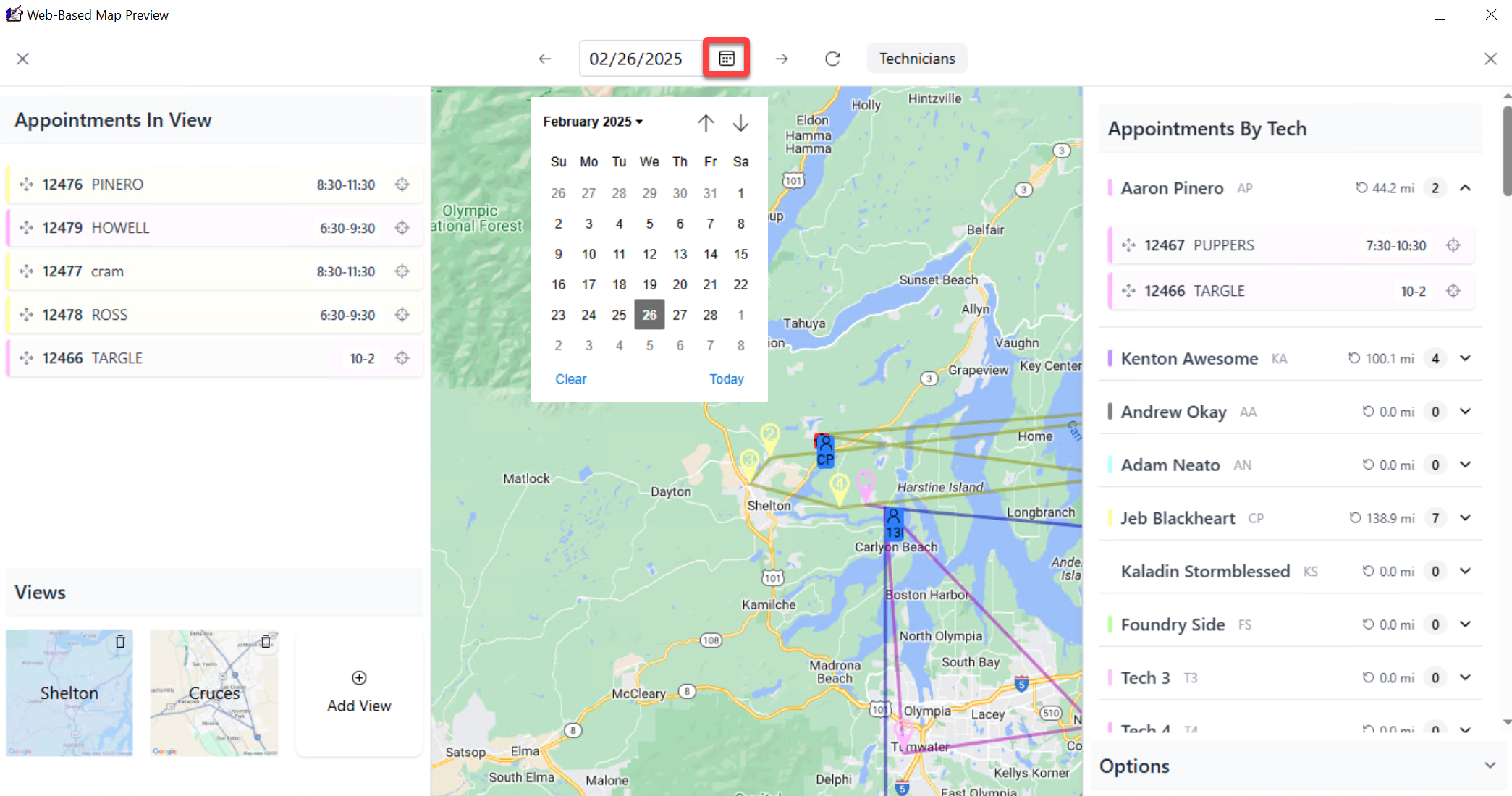This screenshot has height=796, width=1512.
Task: Click the Technicians button
Action: pos(916,59)
